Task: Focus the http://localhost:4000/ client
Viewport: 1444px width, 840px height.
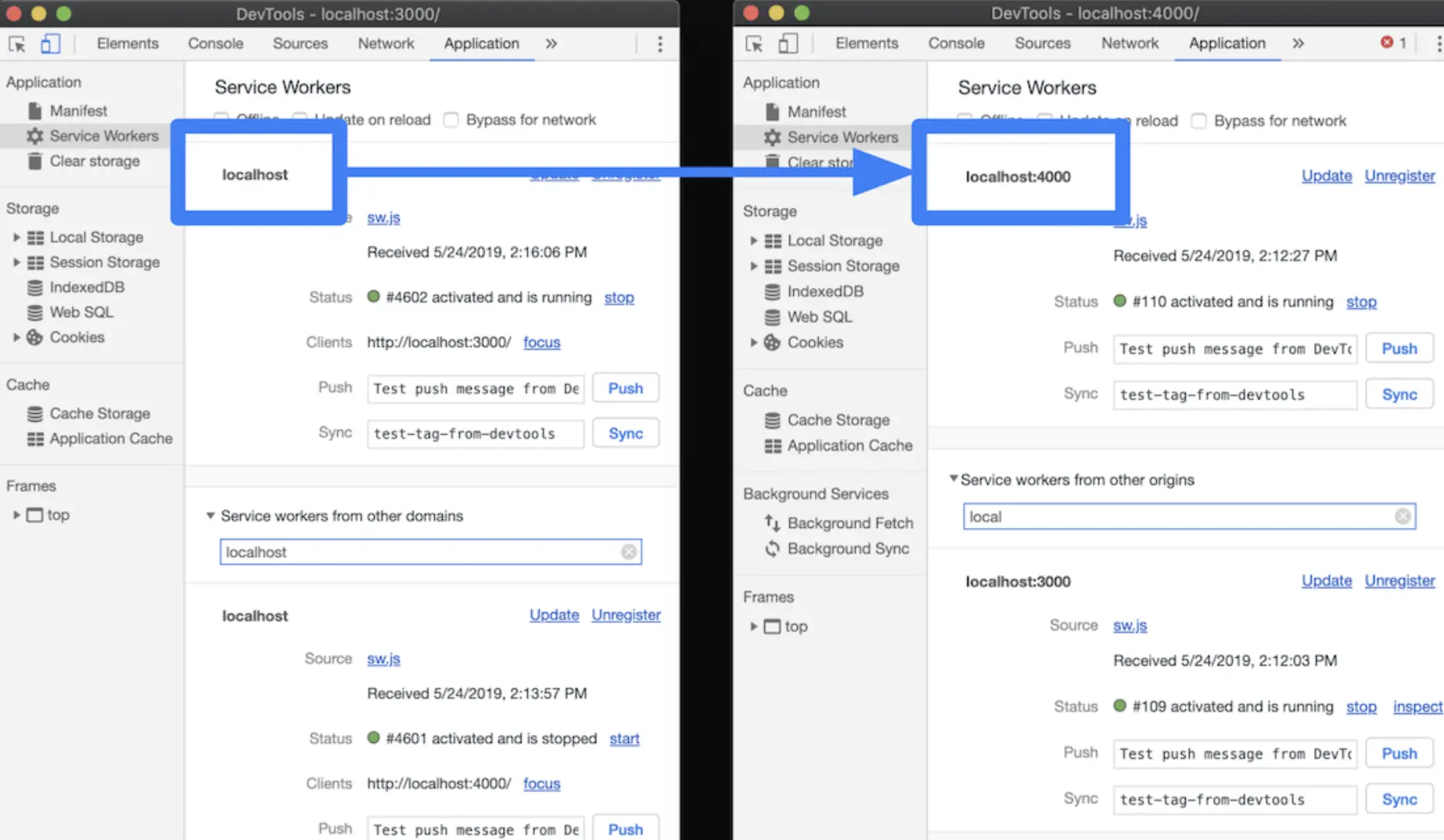Action: pos(541,784)
